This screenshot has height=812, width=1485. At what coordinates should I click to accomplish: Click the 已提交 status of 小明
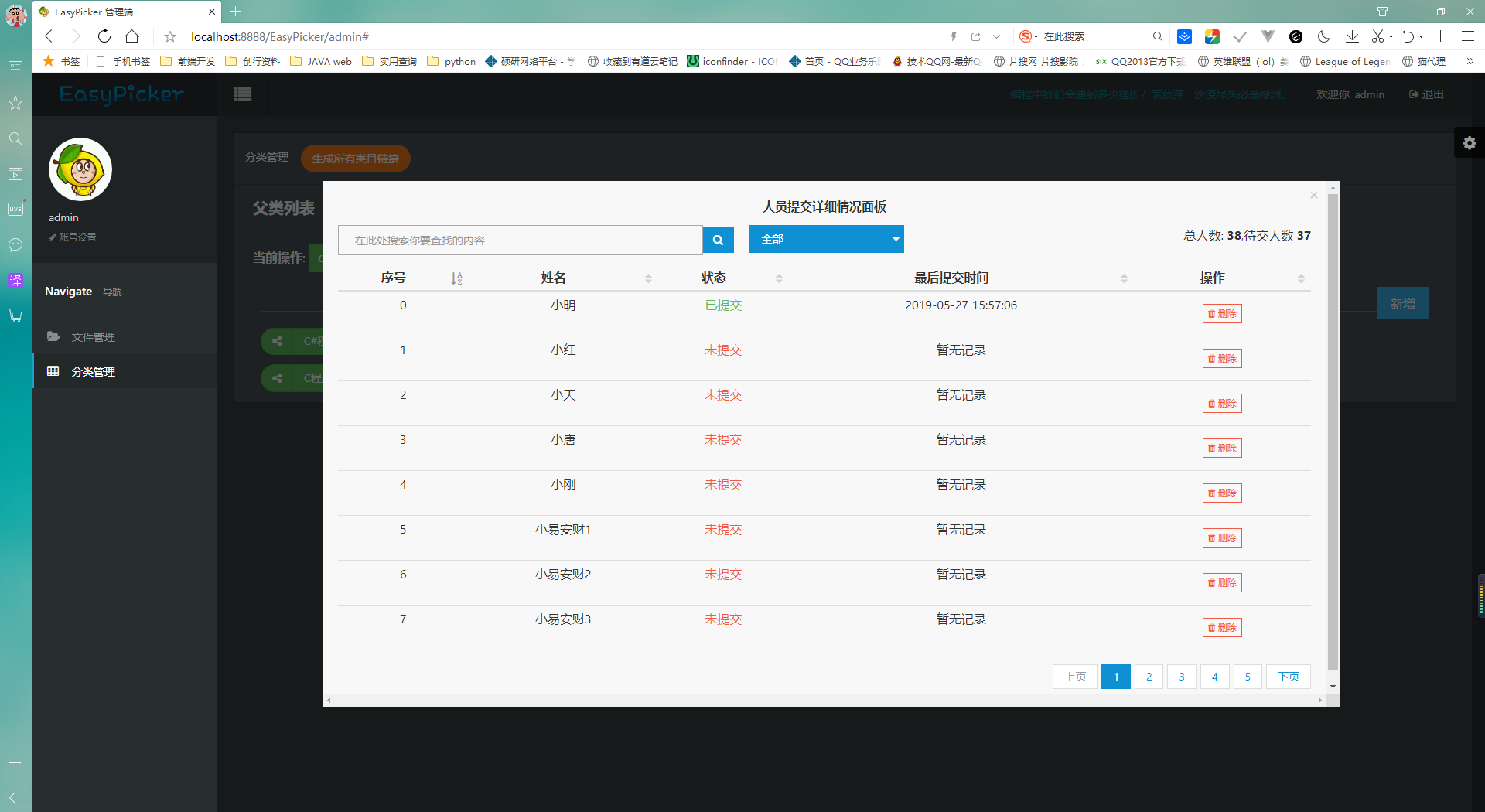[723, 305]
